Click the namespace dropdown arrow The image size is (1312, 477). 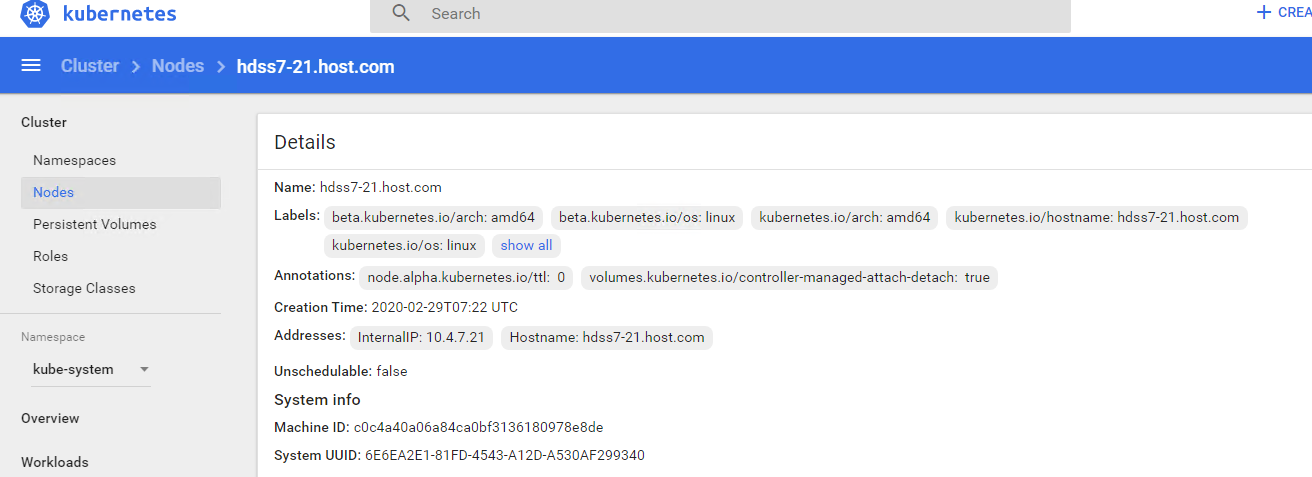point(144,369)
